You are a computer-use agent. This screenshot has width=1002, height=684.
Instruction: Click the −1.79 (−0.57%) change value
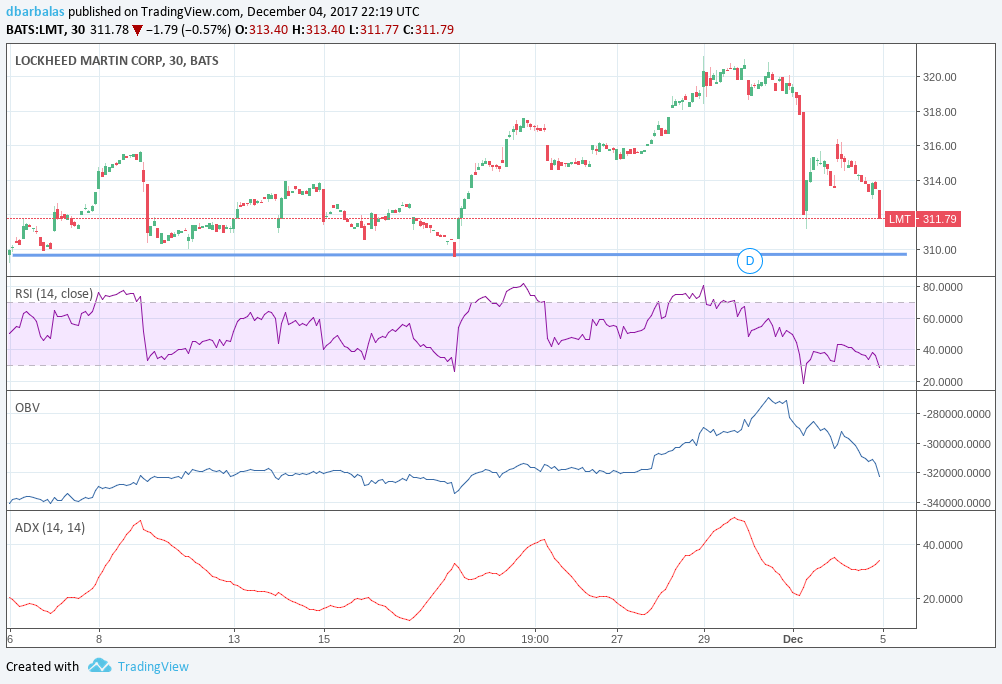[189, 29]
